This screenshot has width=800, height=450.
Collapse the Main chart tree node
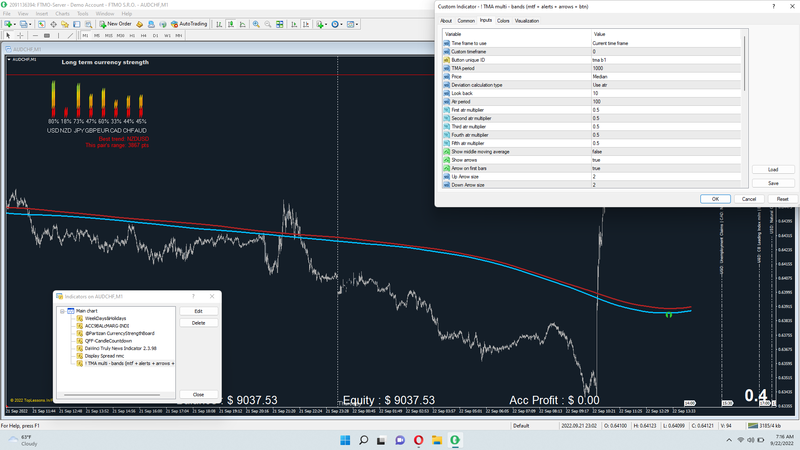click(62, 311)
